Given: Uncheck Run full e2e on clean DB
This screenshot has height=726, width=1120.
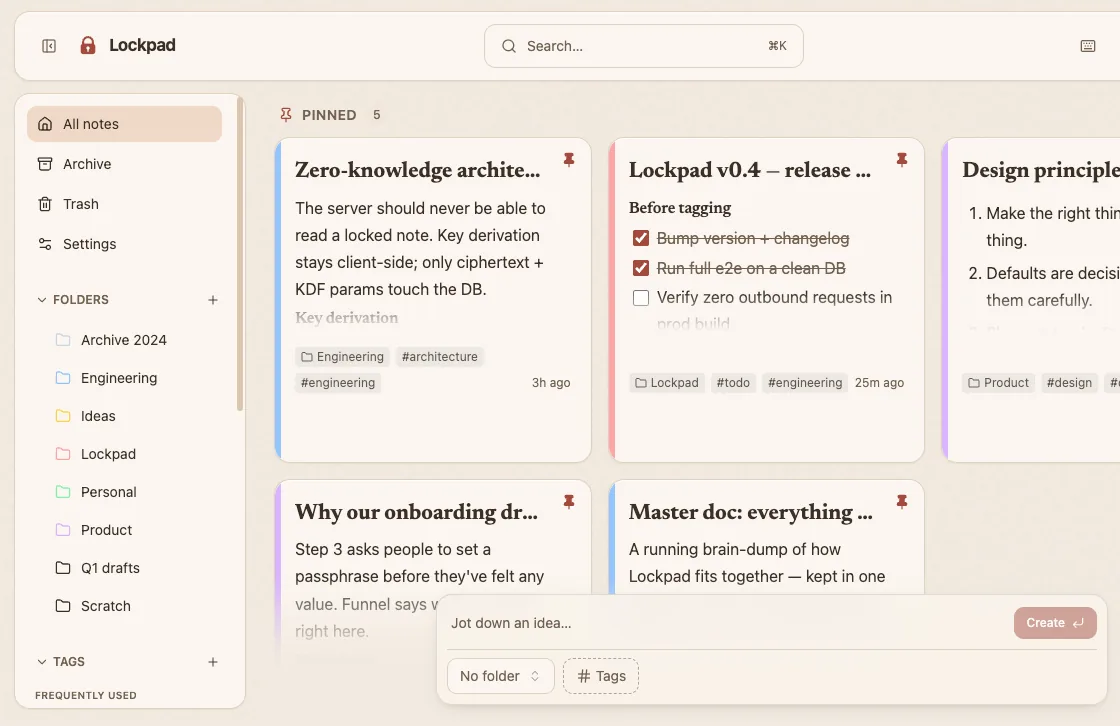Looking at the screenshot, I should [641, 268].
